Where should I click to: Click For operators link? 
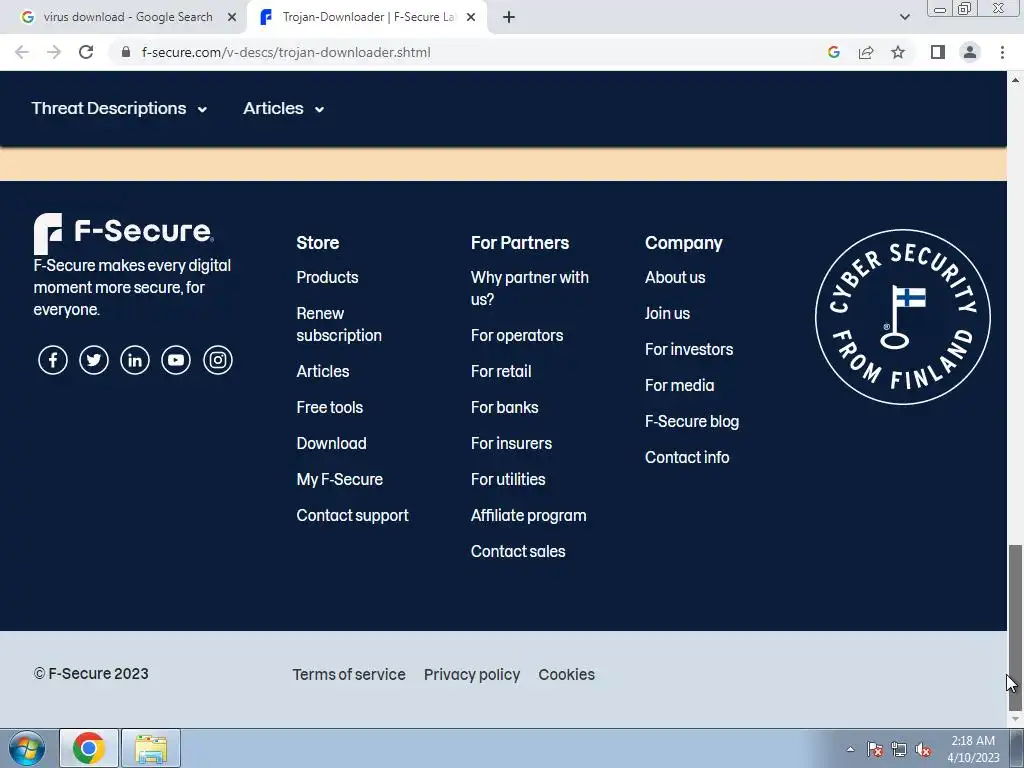coord(517,336)
